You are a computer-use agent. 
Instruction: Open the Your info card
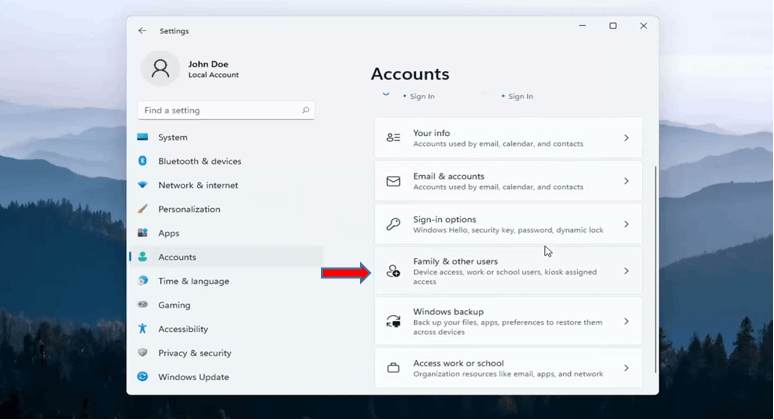point(508,138)
